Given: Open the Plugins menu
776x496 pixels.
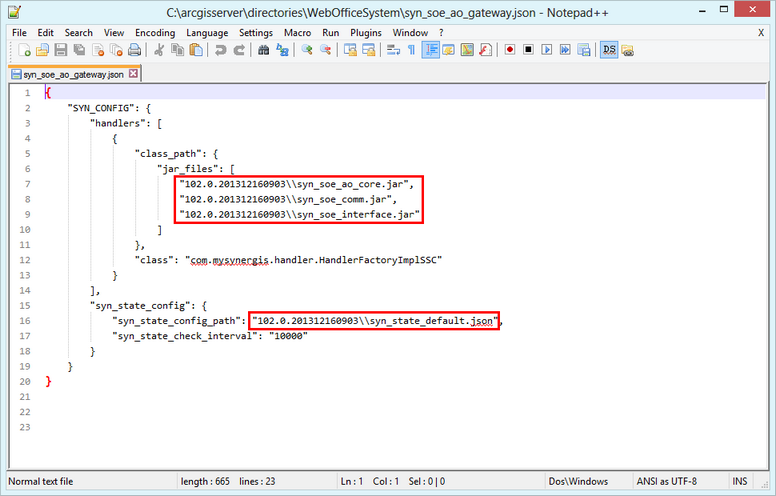Looking at the screenshot, I should (366, 33).
